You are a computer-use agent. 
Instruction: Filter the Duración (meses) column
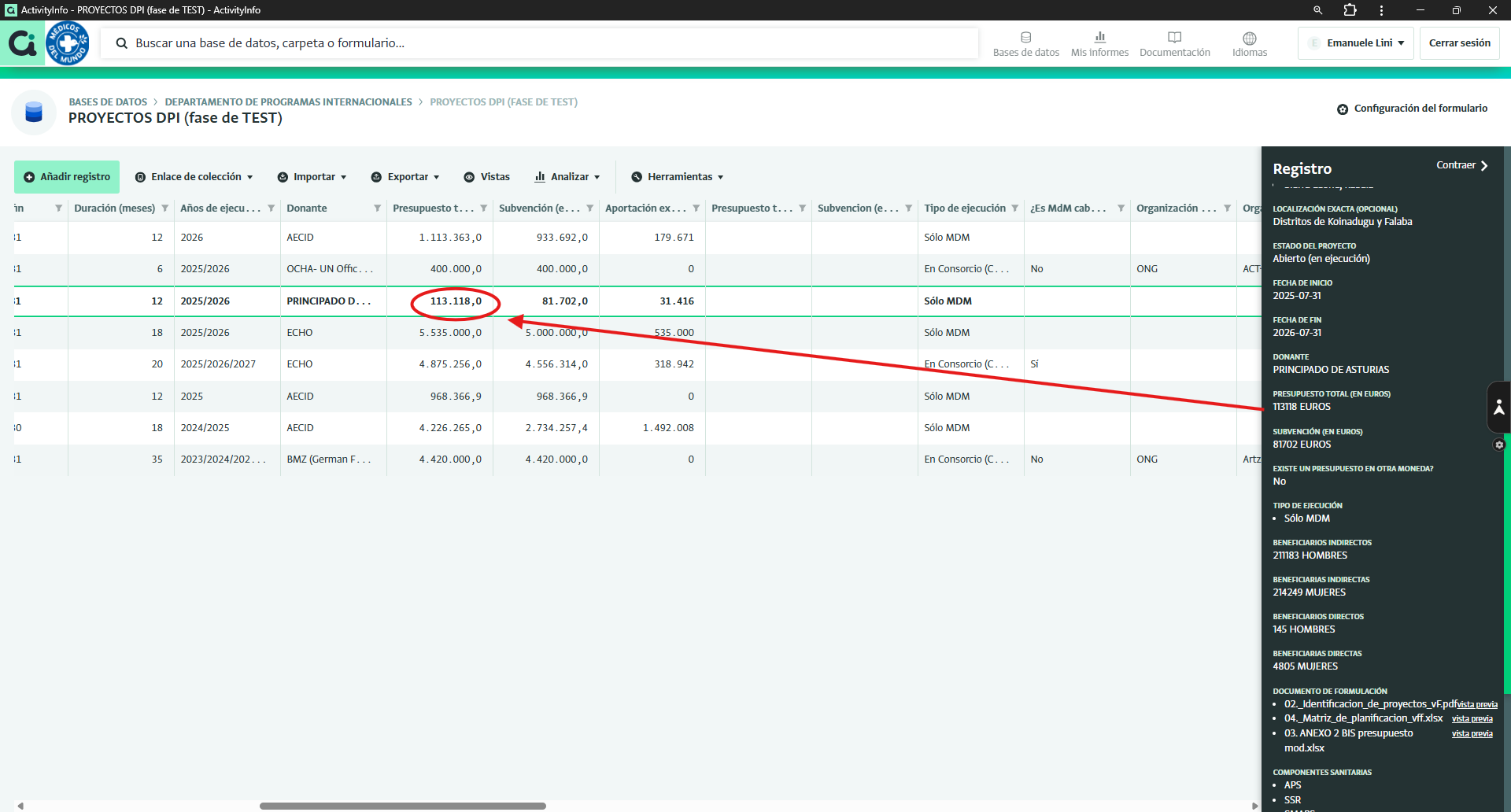pyautogui.click(x=164, y=209)
